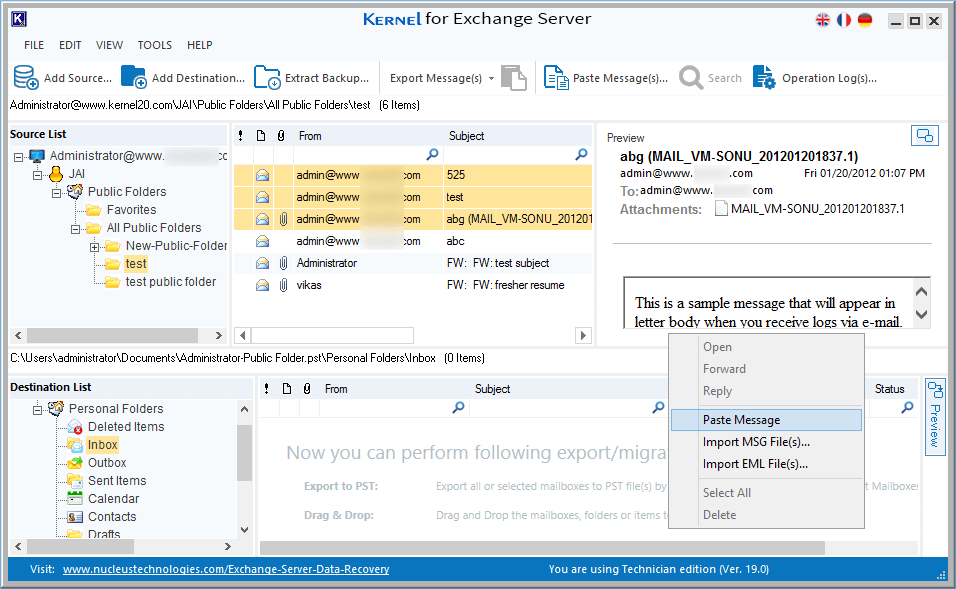The height and width of the screenshot is (589, 956).
Task: Click destination Subject filter input field
Action: (569, 407)
